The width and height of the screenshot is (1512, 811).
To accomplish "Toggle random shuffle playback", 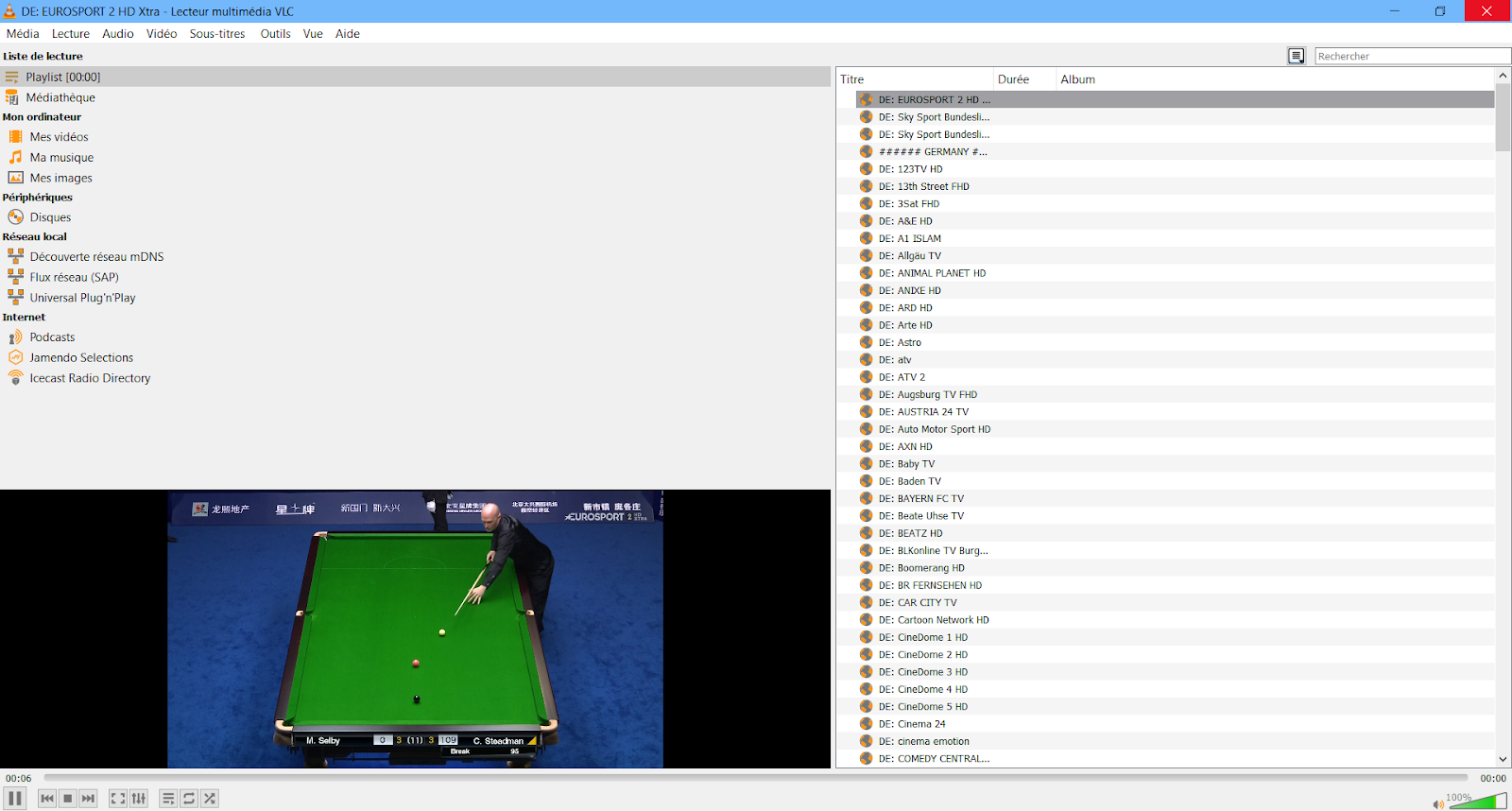I will coord(210,799).
